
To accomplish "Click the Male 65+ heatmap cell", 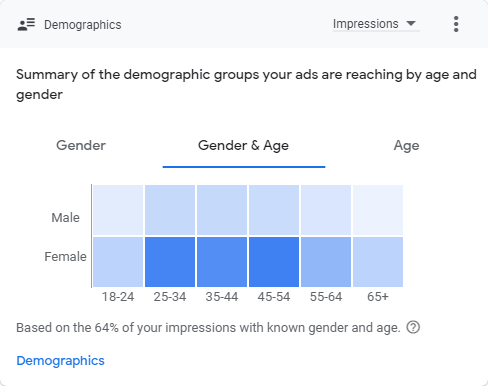I will pyautogui.click(x=378, y=210).
